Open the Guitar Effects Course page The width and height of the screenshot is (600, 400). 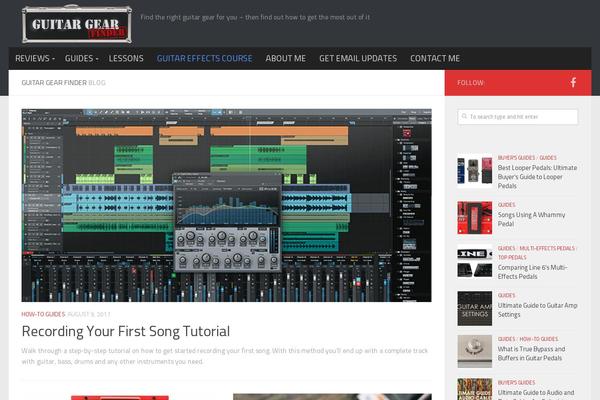[x=204, y=58]
